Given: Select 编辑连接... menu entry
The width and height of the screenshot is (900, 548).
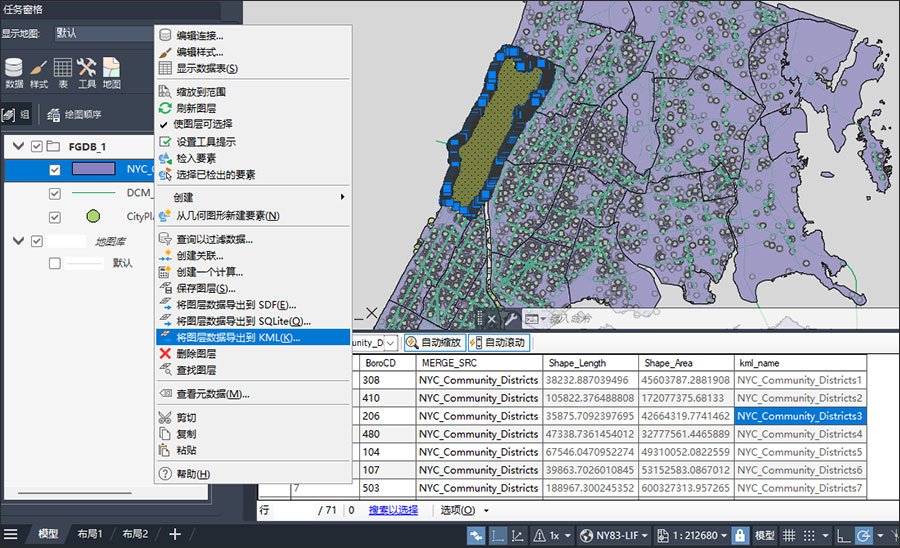Looking at the screenshot, I should click(x=254, y=36).
